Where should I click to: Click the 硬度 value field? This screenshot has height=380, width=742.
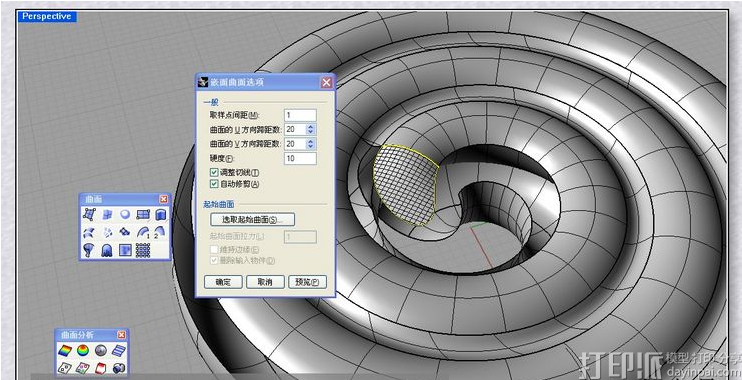(x=300, y=159)
